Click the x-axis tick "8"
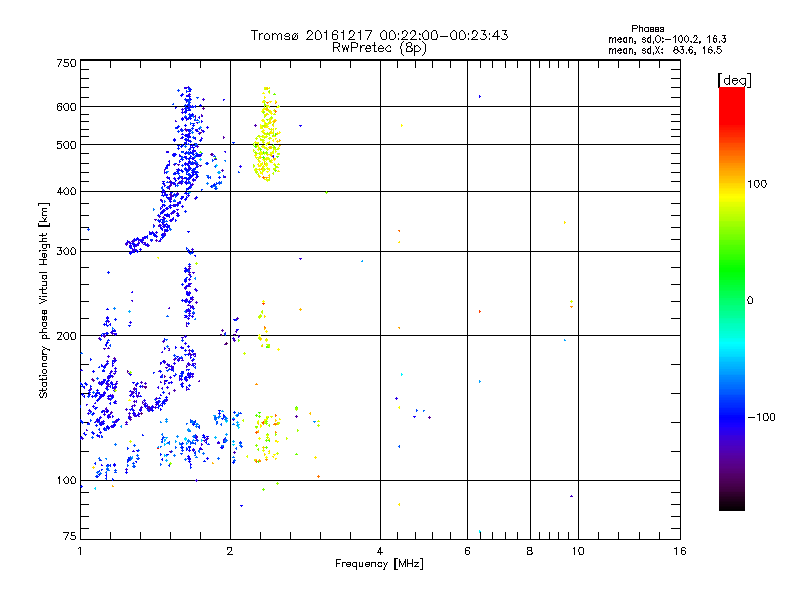The image size is (800, 600). pos(530,551)
